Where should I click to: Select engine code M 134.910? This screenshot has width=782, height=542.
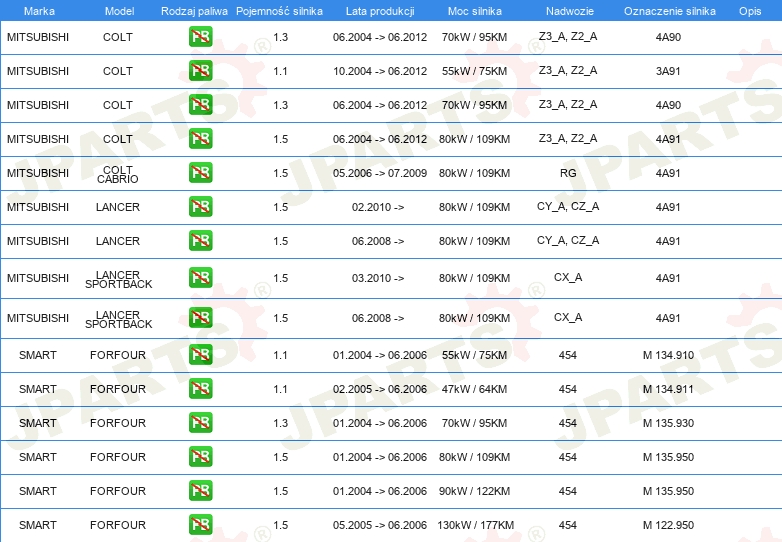pos(668,355)
